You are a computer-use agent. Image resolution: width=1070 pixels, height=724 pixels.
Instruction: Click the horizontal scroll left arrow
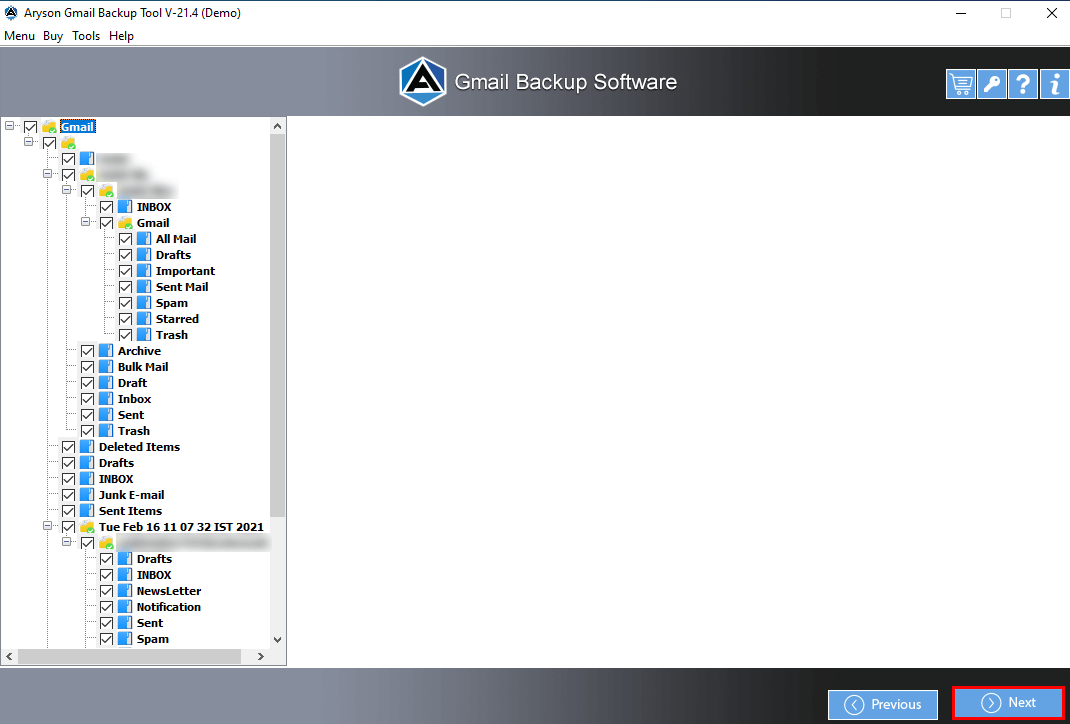click(x=10, y=656)
